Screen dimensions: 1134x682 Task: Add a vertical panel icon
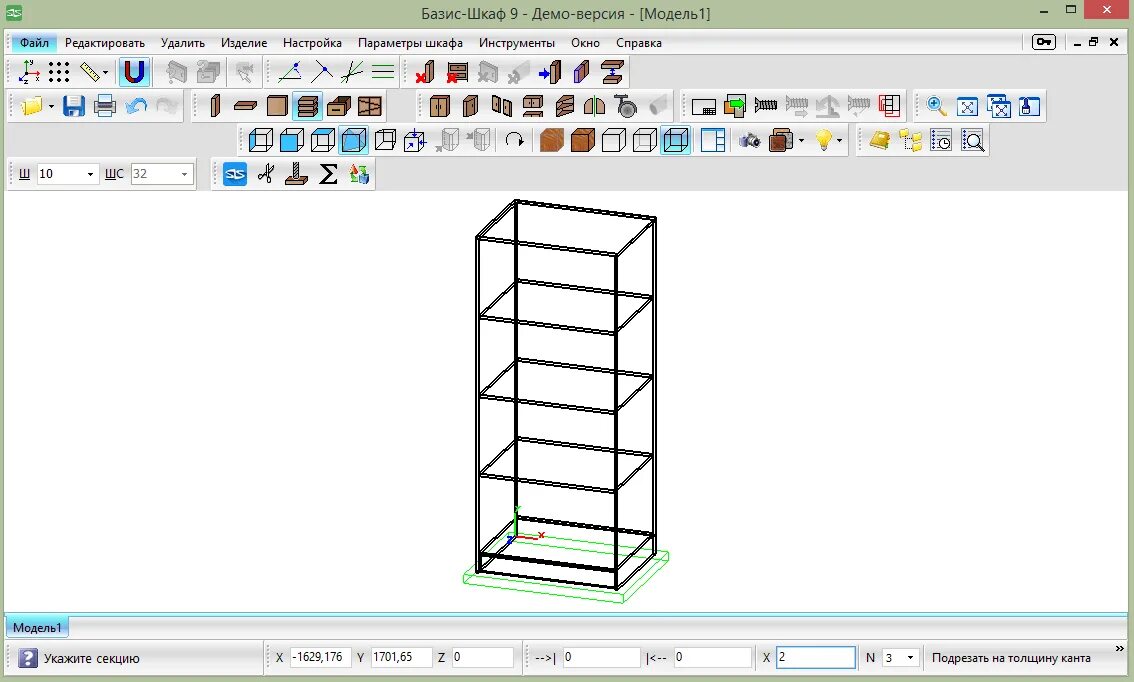(x=215, y=106)
